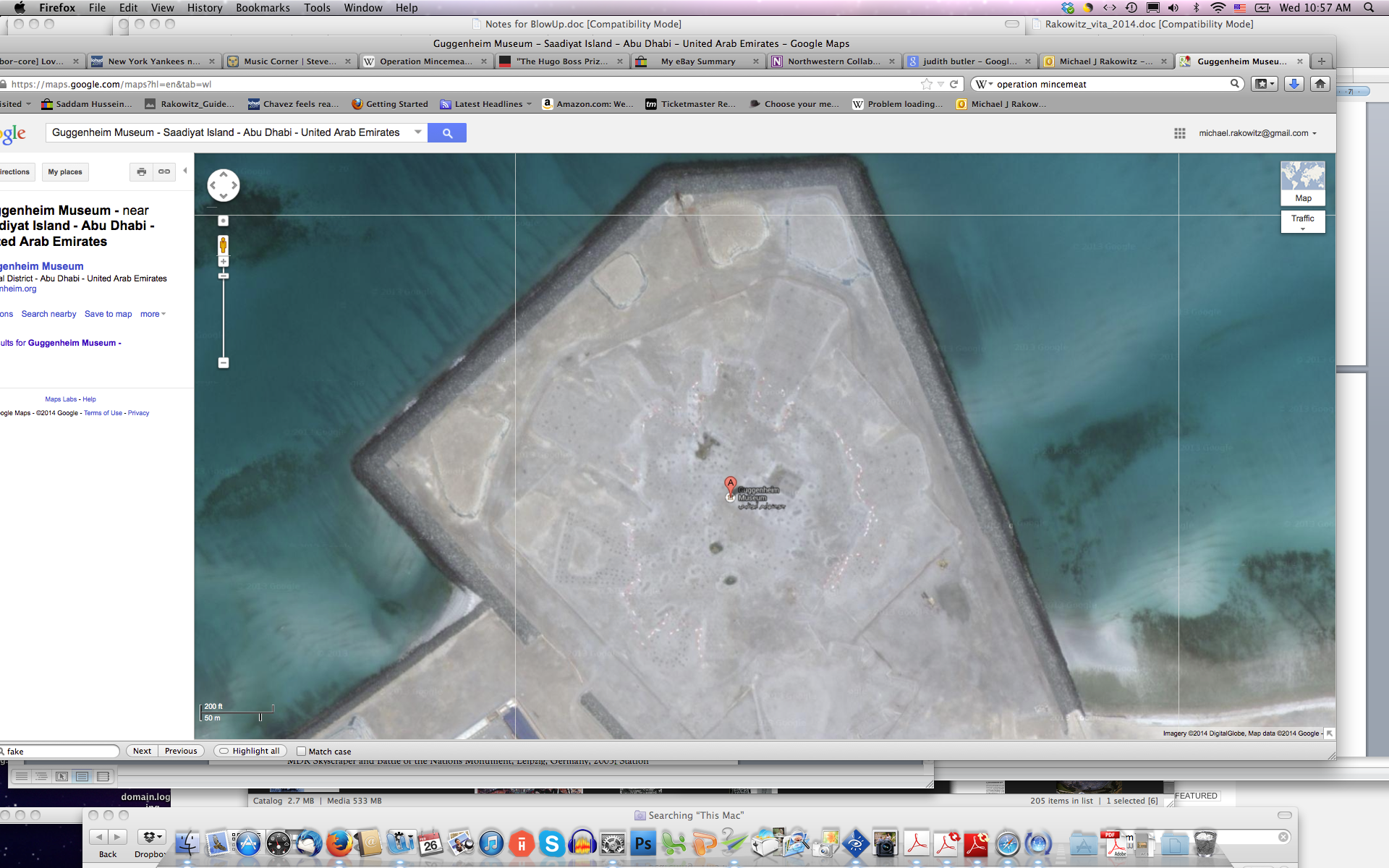Open the Terms of Use link
This screenshot has width=1389, height=868.
pos(103,413)
